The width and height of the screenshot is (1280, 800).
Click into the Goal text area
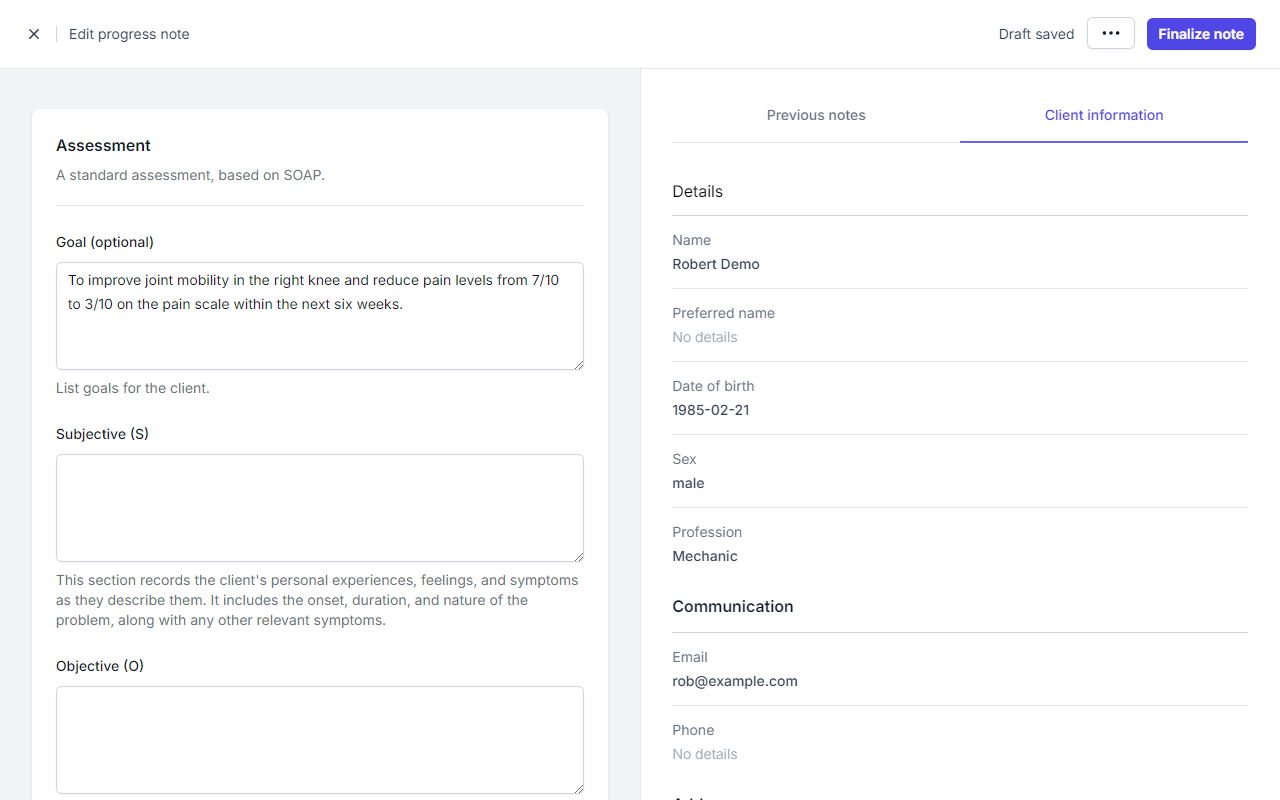point(319,330)
